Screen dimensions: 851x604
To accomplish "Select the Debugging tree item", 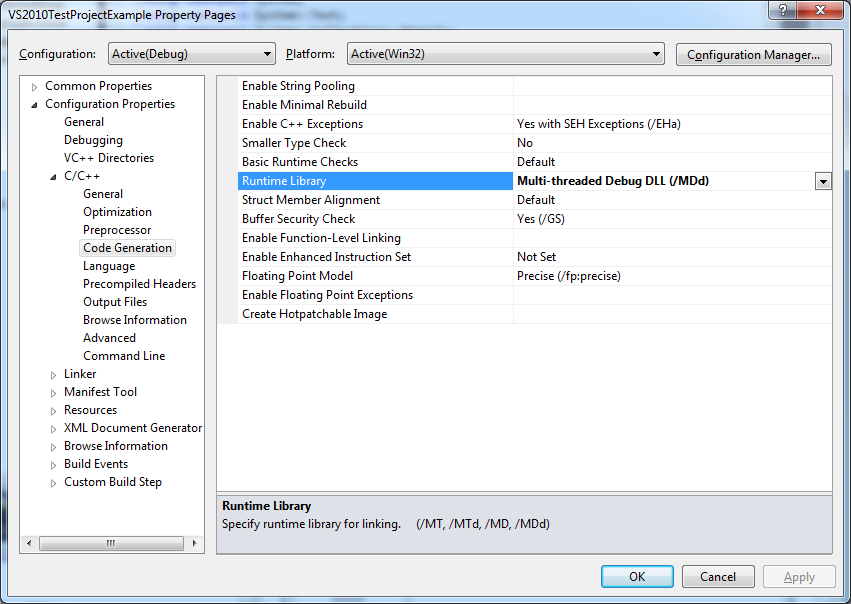I will click(93, 140).
